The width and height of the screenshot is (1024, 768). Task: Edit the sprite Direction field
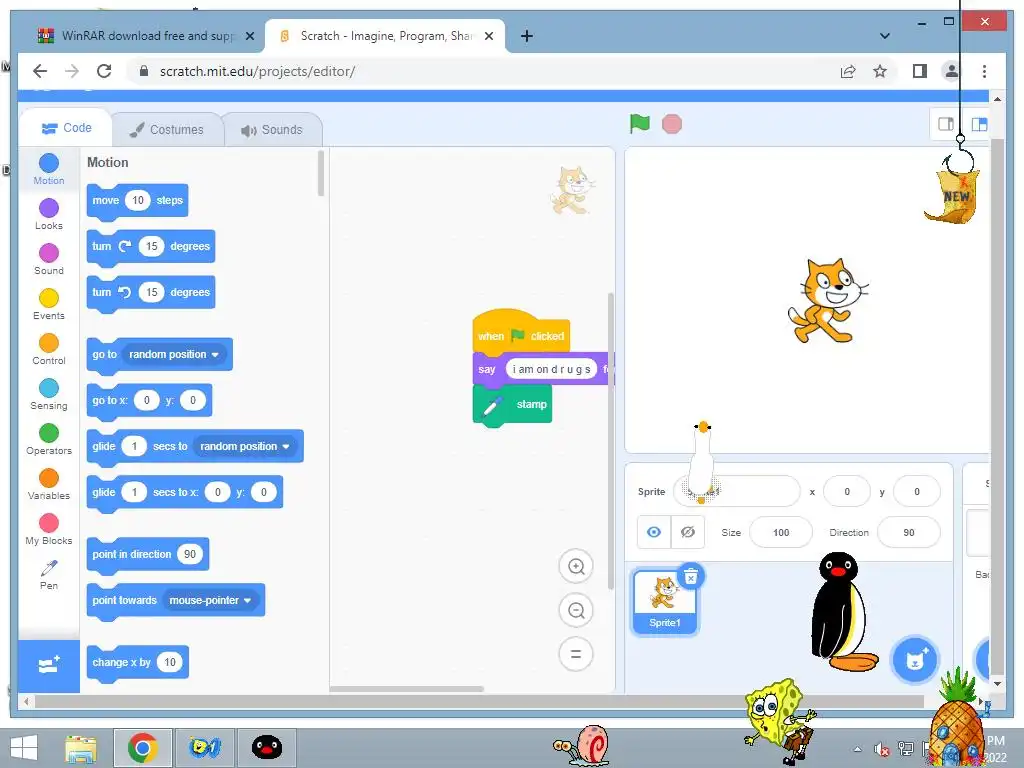coord(908,532)
